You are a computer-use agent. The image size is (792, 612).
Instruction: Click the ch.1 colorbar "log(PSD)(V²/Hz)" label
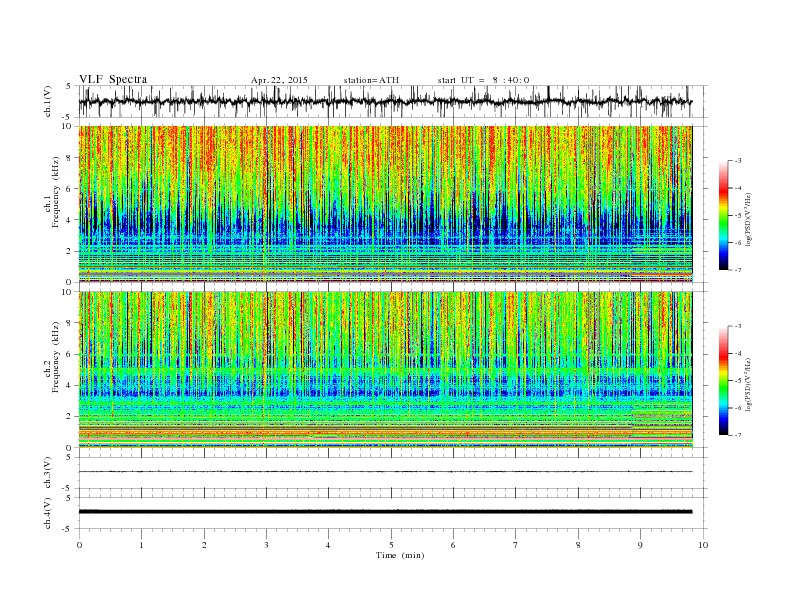[748, 218]
